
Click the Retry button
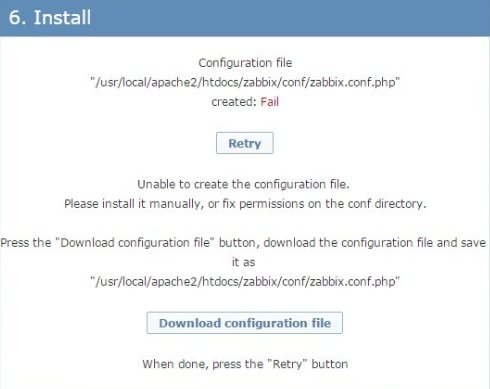click(x=245, y=143)
